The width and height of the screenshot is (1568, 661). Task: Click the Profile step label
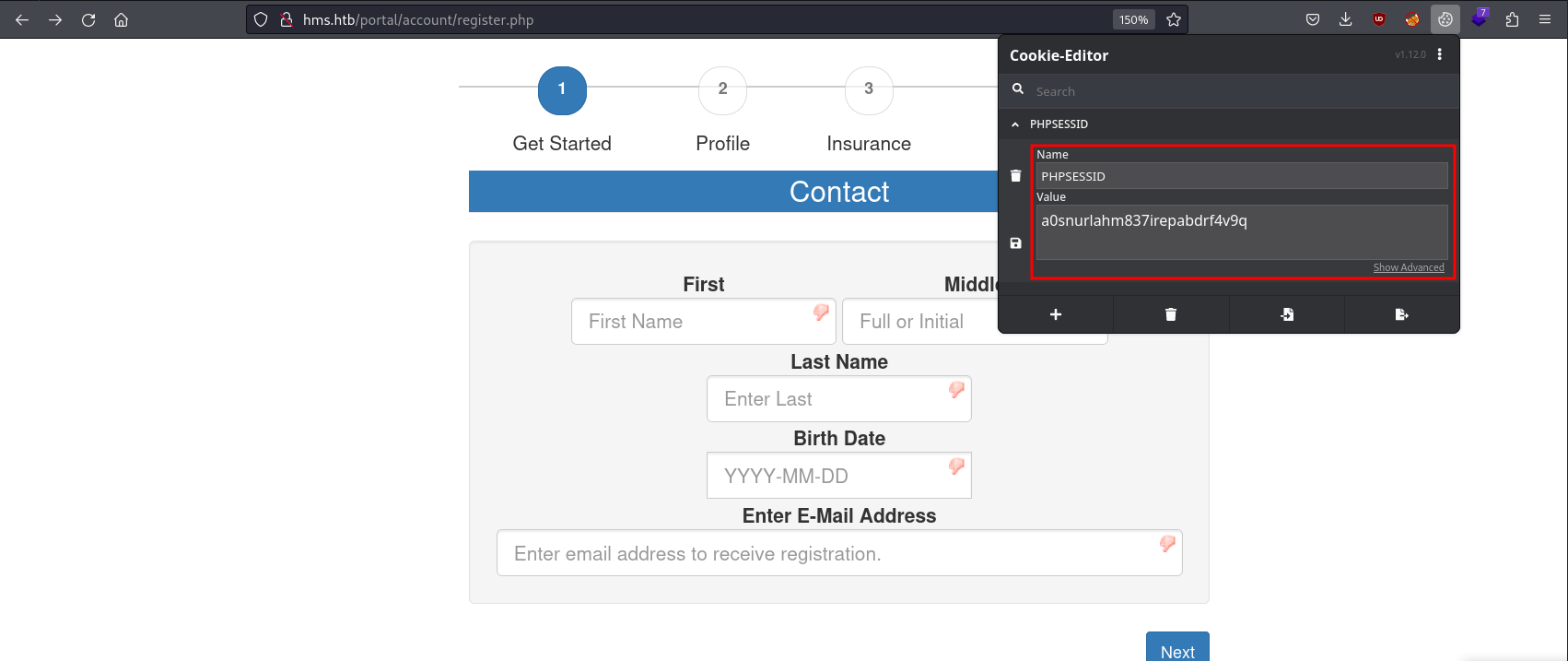pos(722,143)
